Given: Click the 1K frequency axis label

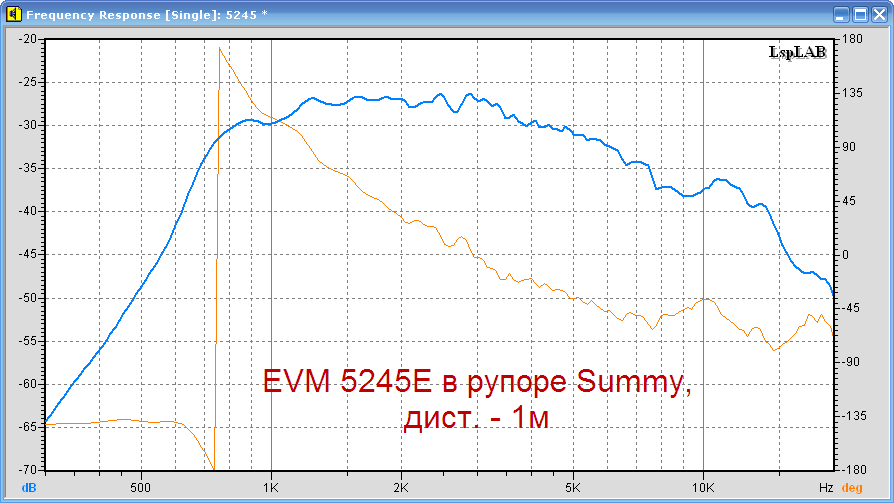Looking at the screenshot, I should coord(271,488).
